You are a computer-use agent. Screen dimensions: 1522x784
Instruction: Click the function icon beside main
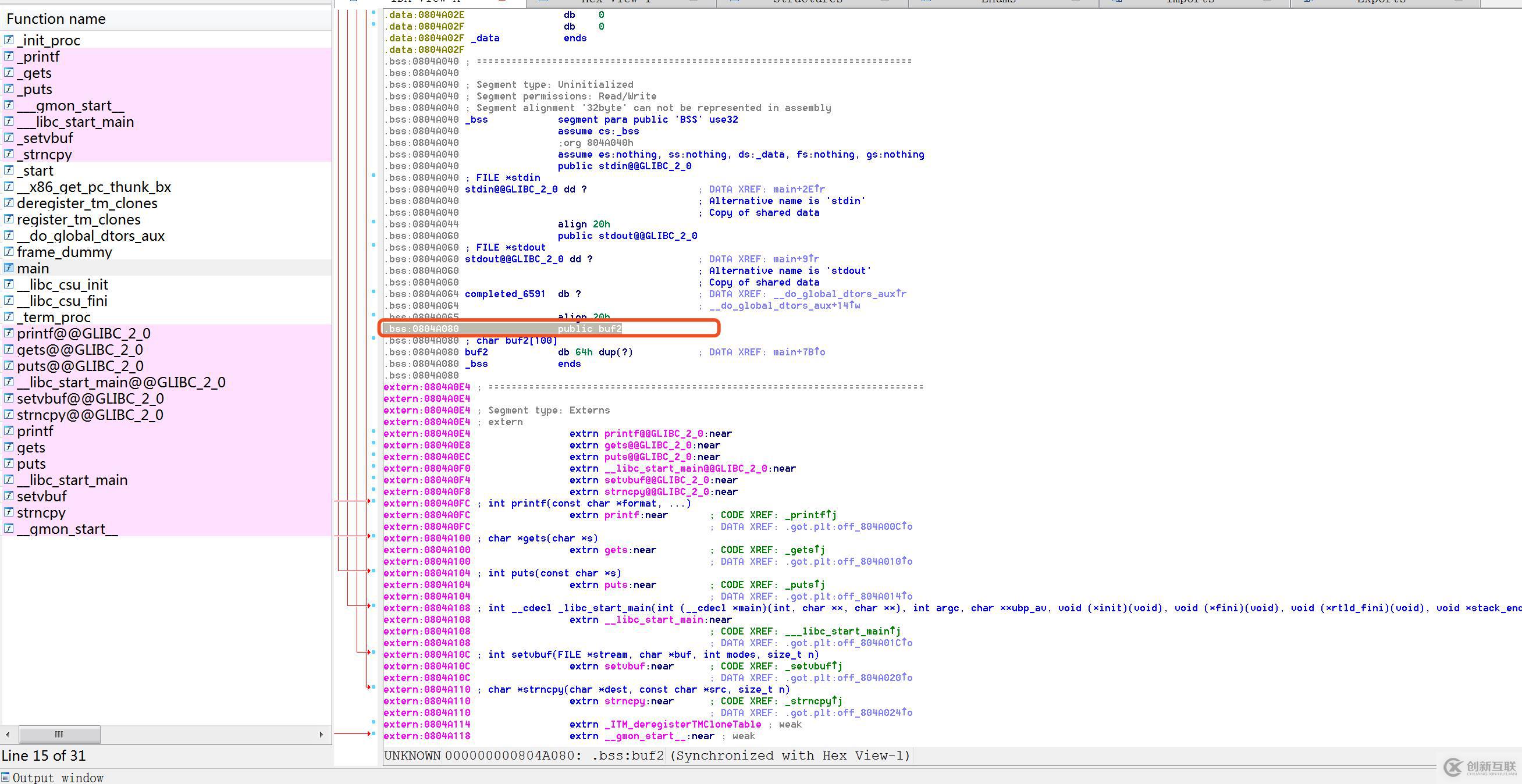(9, 268)
